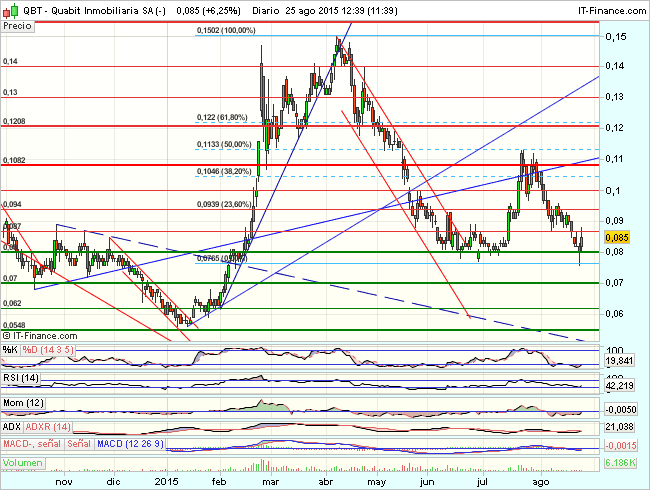Click the jul month marker on time axis
Viewport: 650px width, 490px height.
[482, 482]
